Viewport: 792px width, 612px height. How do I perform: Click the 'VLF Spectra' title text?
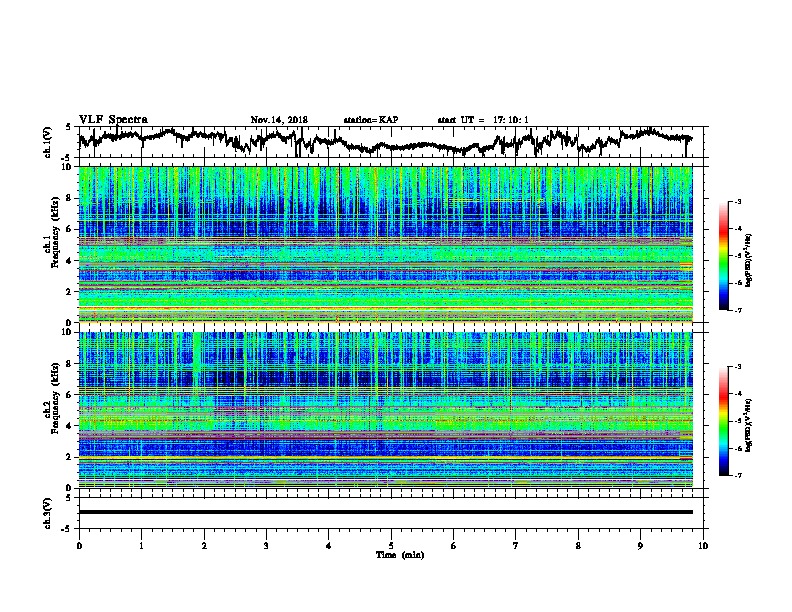[113, 120]
